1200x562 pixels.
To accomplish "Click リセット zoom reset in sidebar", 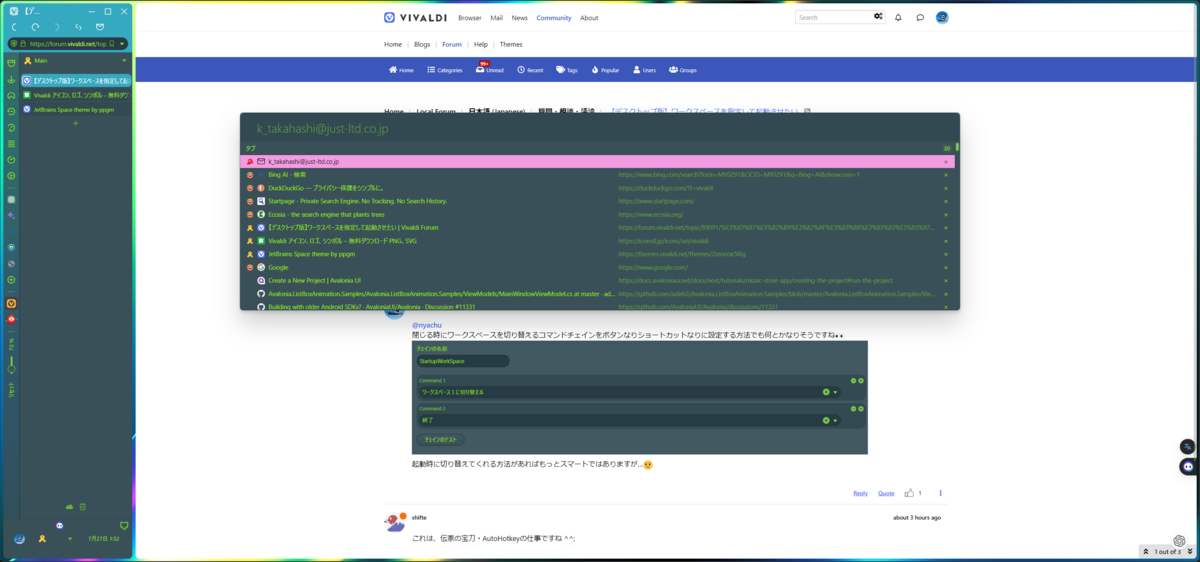I will 11,391.
